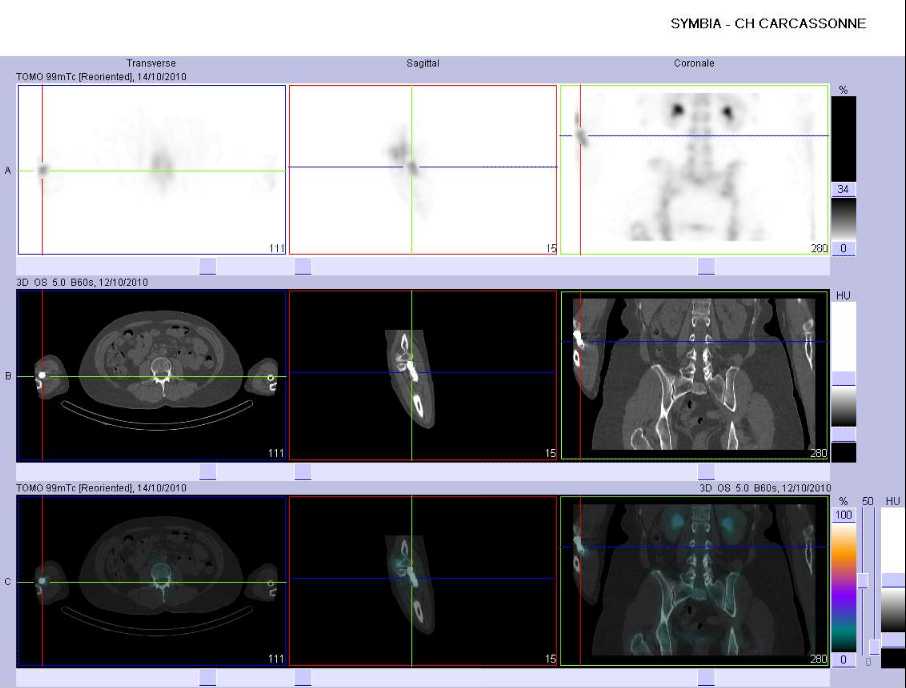Select the row C fused coronal view
This screenshot has height=688, width=906.
click(x=695, y=581)
